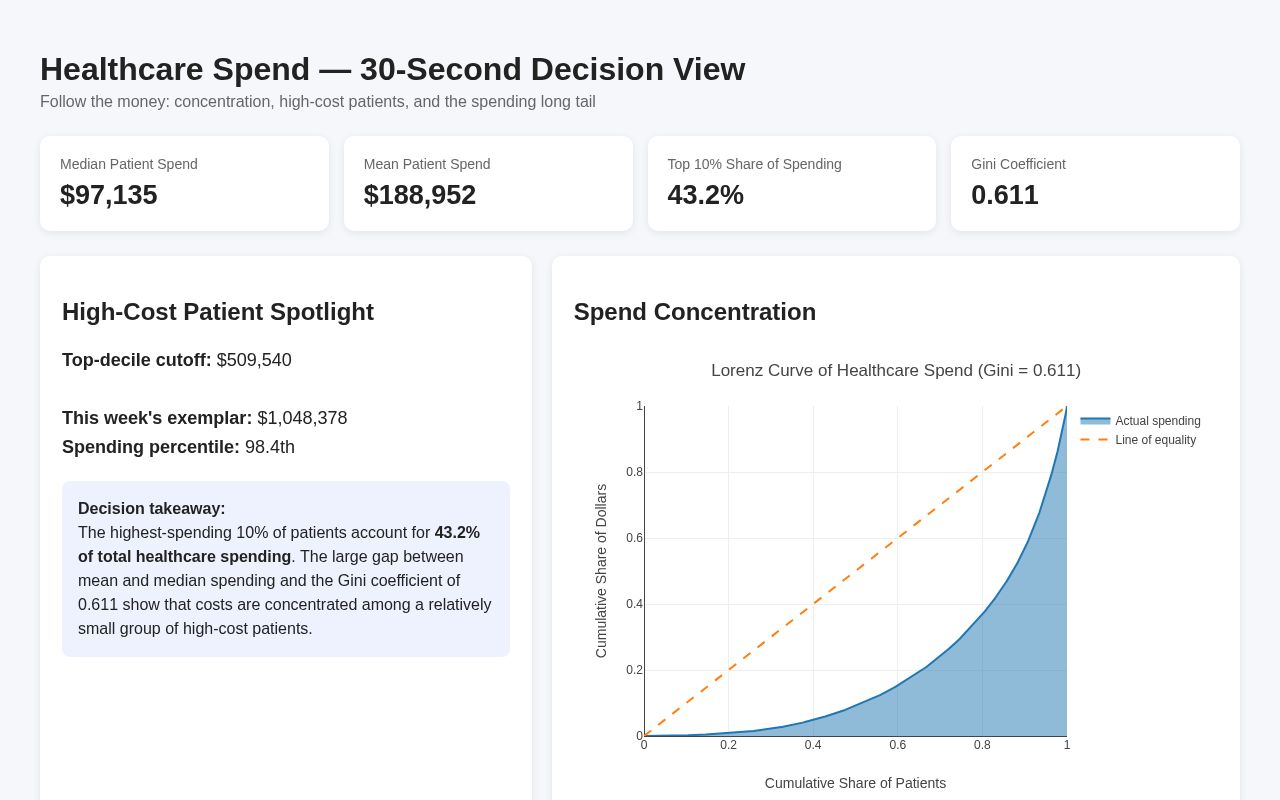Click the Top-decile cutoff label
This screenshot has height=800, width=1280.
point(137,360)
